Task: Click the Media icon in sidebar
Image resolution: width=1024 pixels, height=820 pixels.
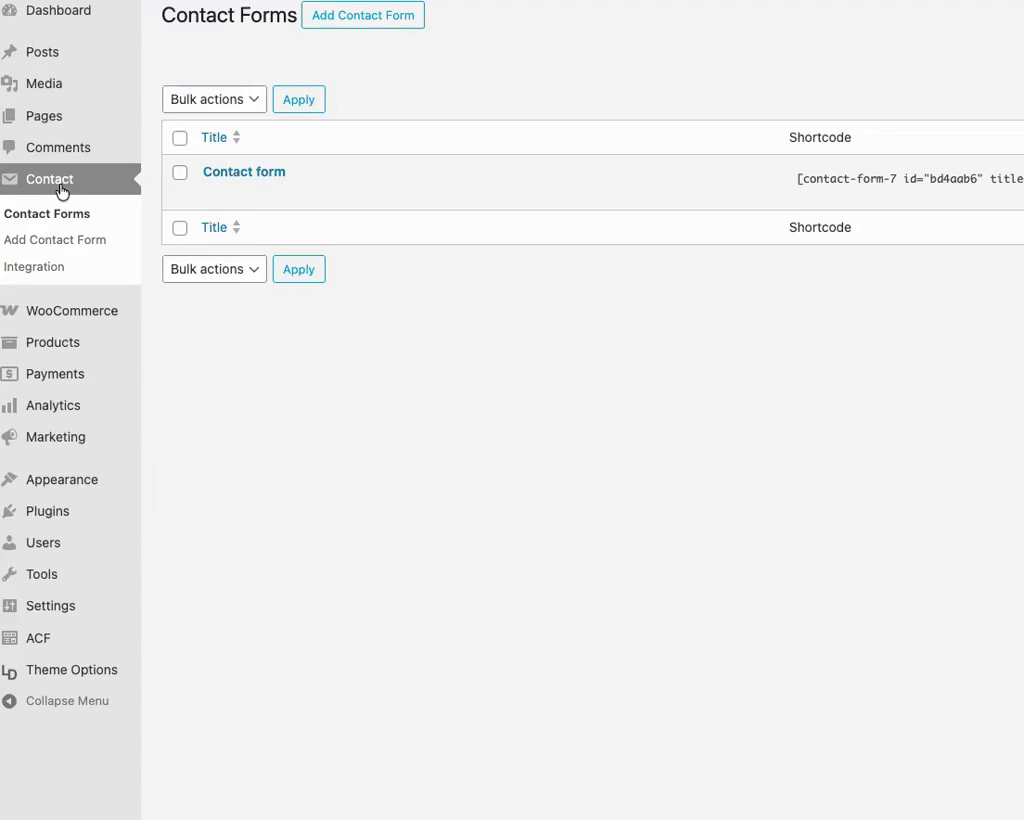Action: (10, 84)
